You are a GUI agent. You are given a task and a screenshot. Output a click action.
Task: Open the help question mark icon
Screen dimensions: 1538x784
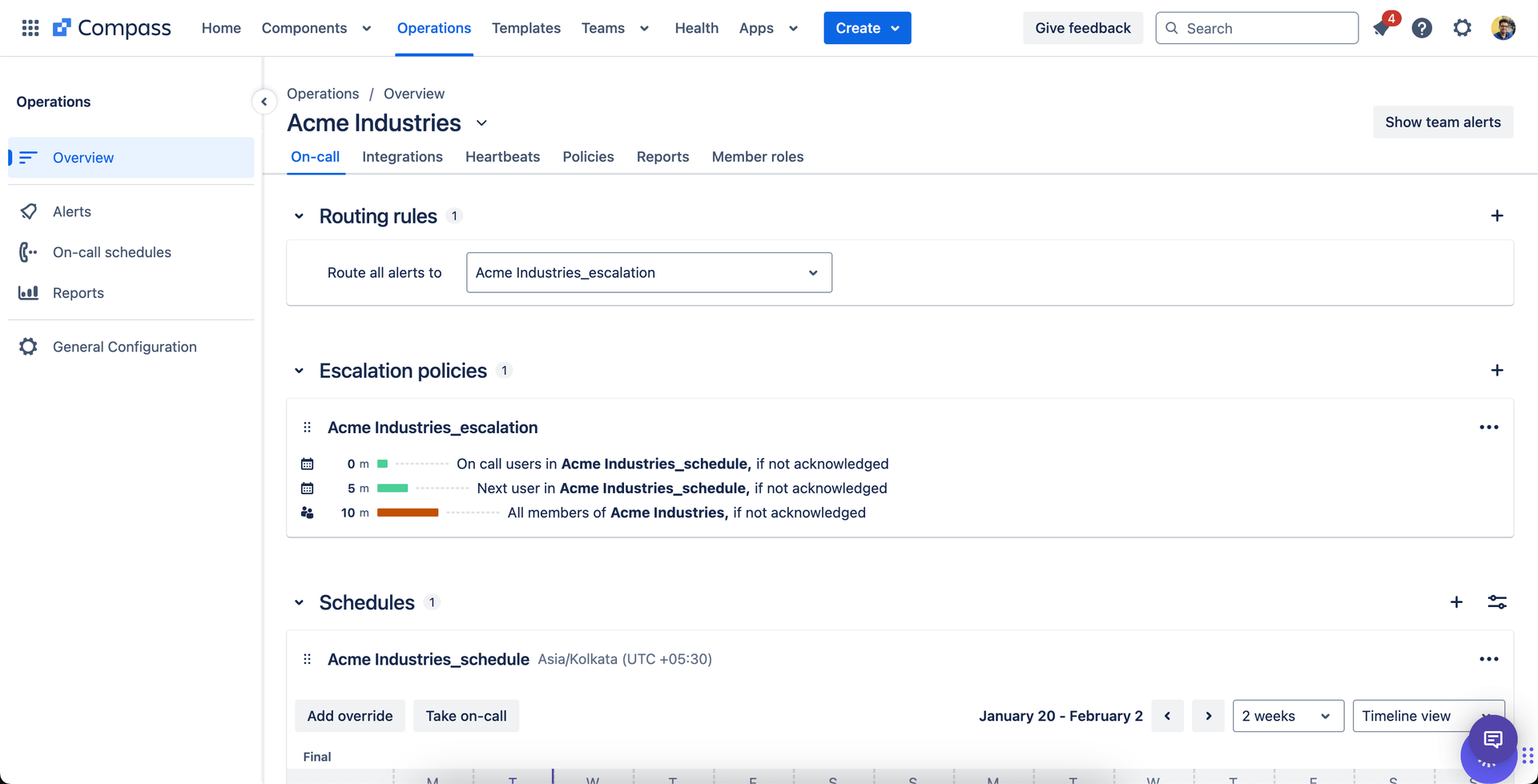tap(1422, 28)
